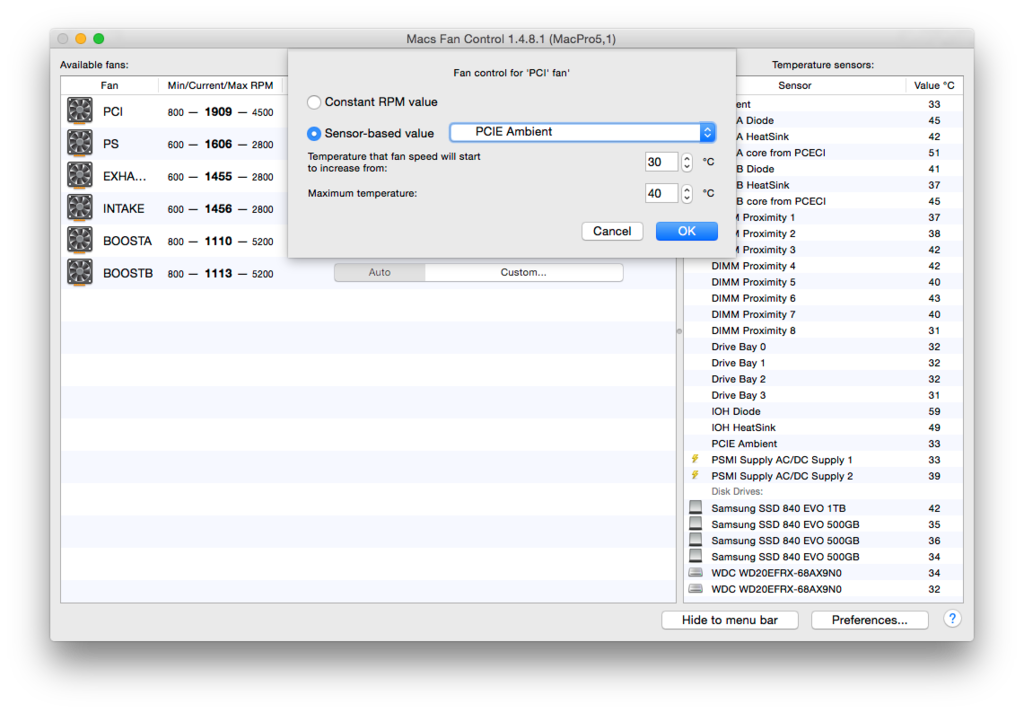Click the Samsung SSD 840 EVO 1TB drive icon
This screenshot has height=713, width=1024.
click(x=696, y=507)
